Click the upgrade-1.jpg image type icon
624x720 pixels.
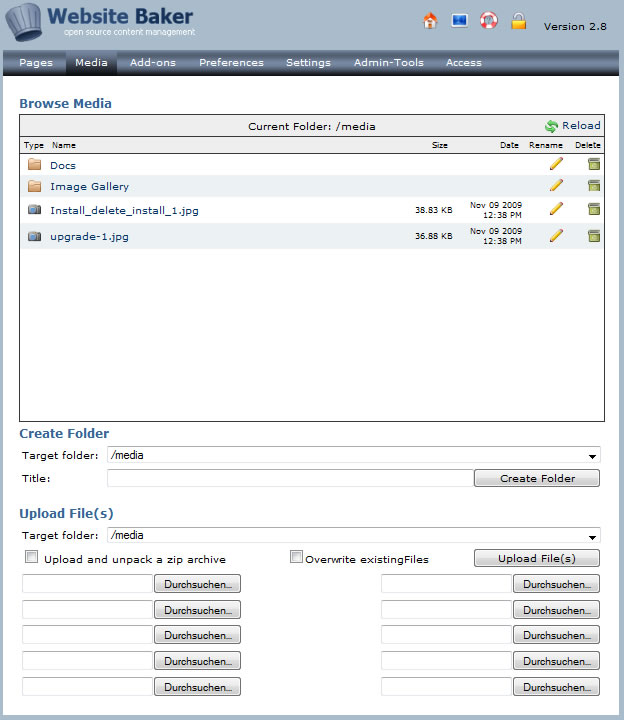pos(34,236)
